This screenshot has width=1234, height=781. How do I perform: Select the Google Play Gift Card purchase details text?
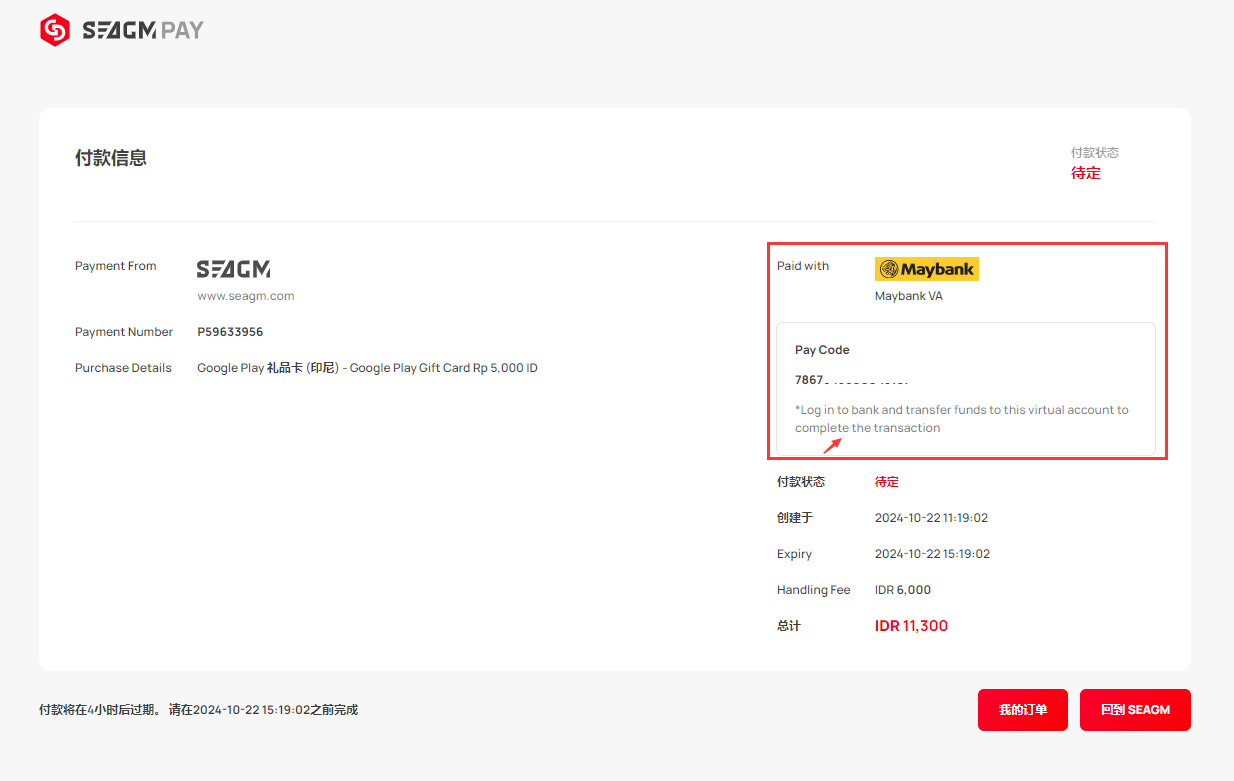coord(367,368)
